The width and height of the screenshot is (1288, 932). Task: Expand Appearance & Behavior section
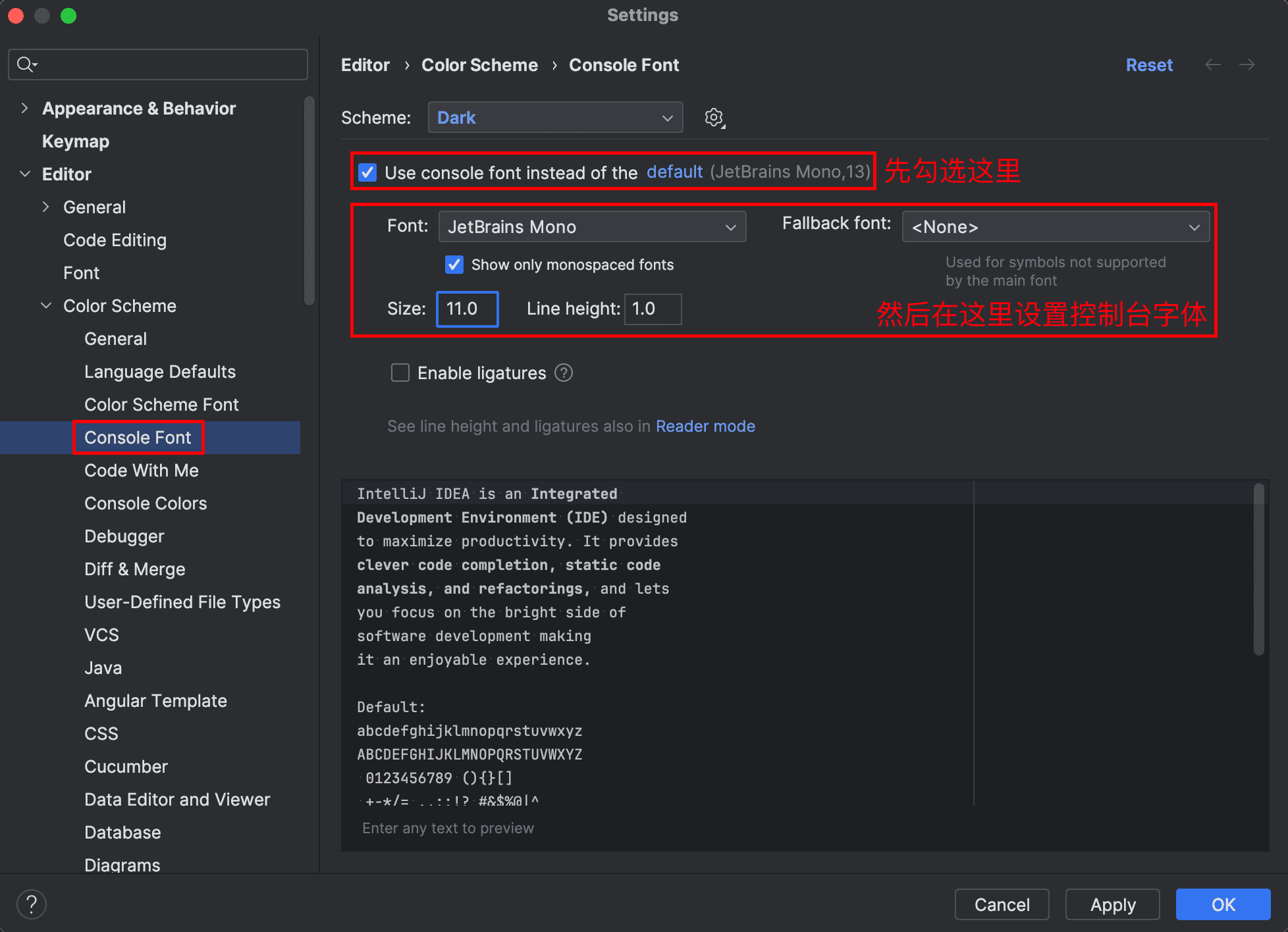coord(24,108)
